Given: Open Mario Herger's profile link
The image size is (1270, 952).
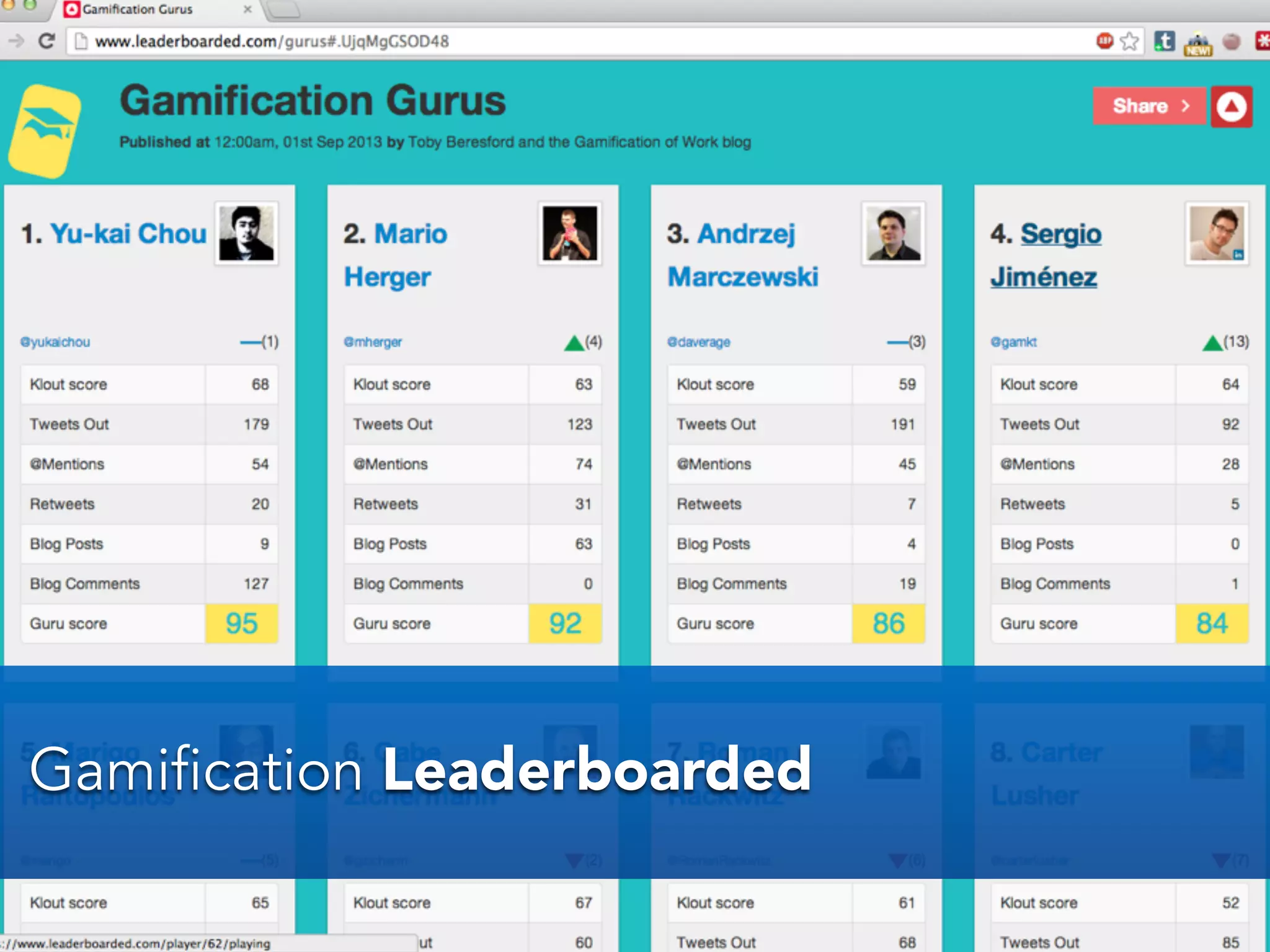Looking at the screenshot, I should pos(395,255).
